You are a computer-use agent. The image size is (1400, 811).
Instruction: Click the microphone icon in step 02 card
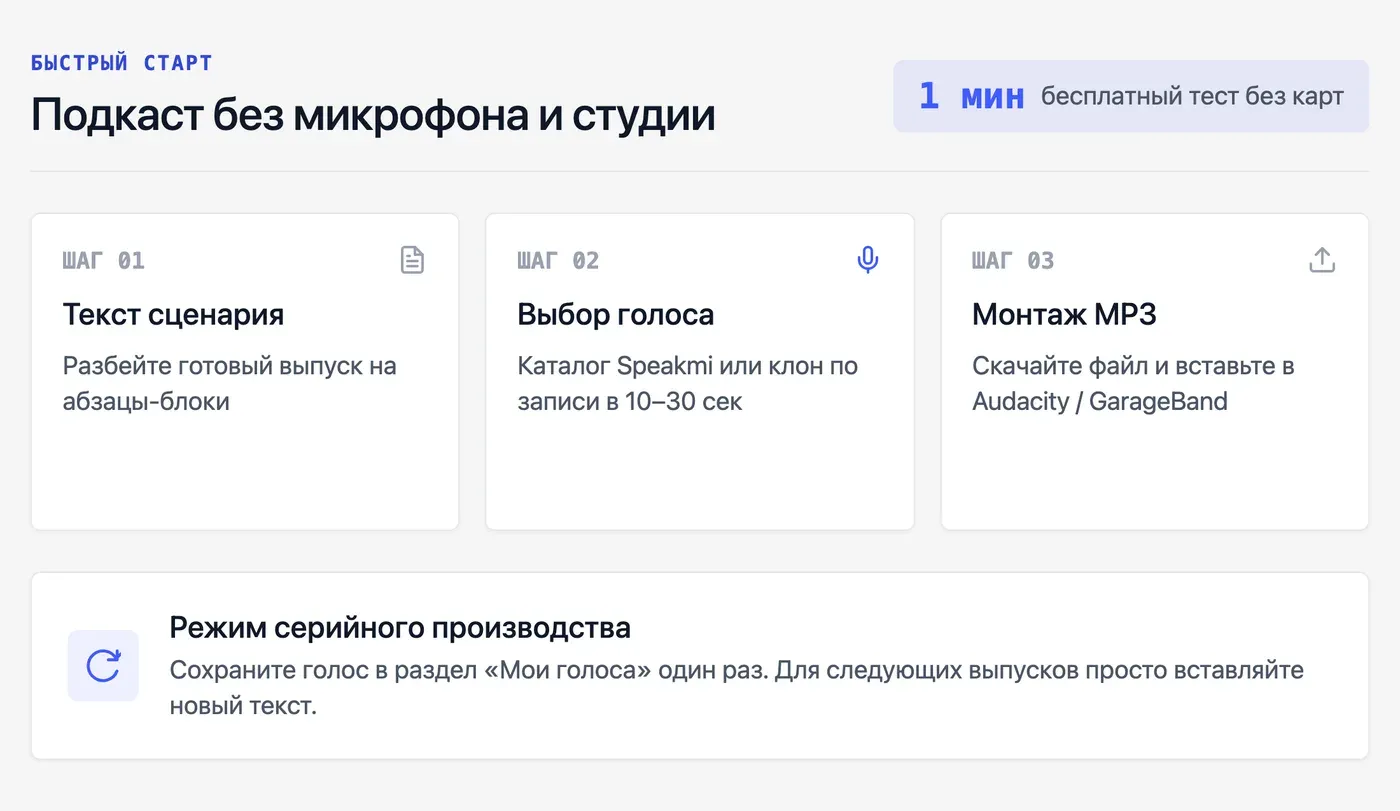pos(868,260)
